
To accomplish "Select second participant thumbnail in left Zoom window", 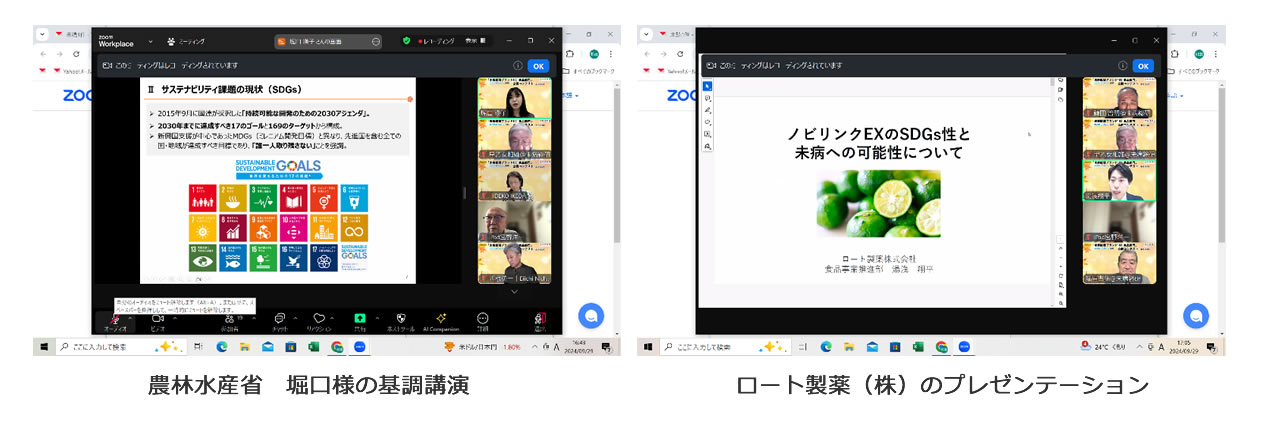I will tap(514, 141).
